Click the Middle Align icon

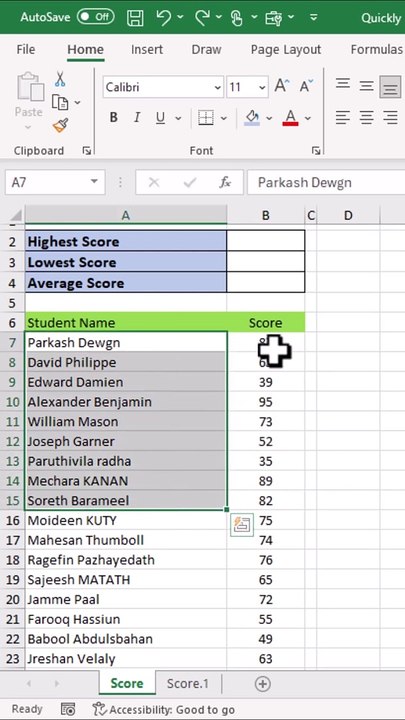366,85
